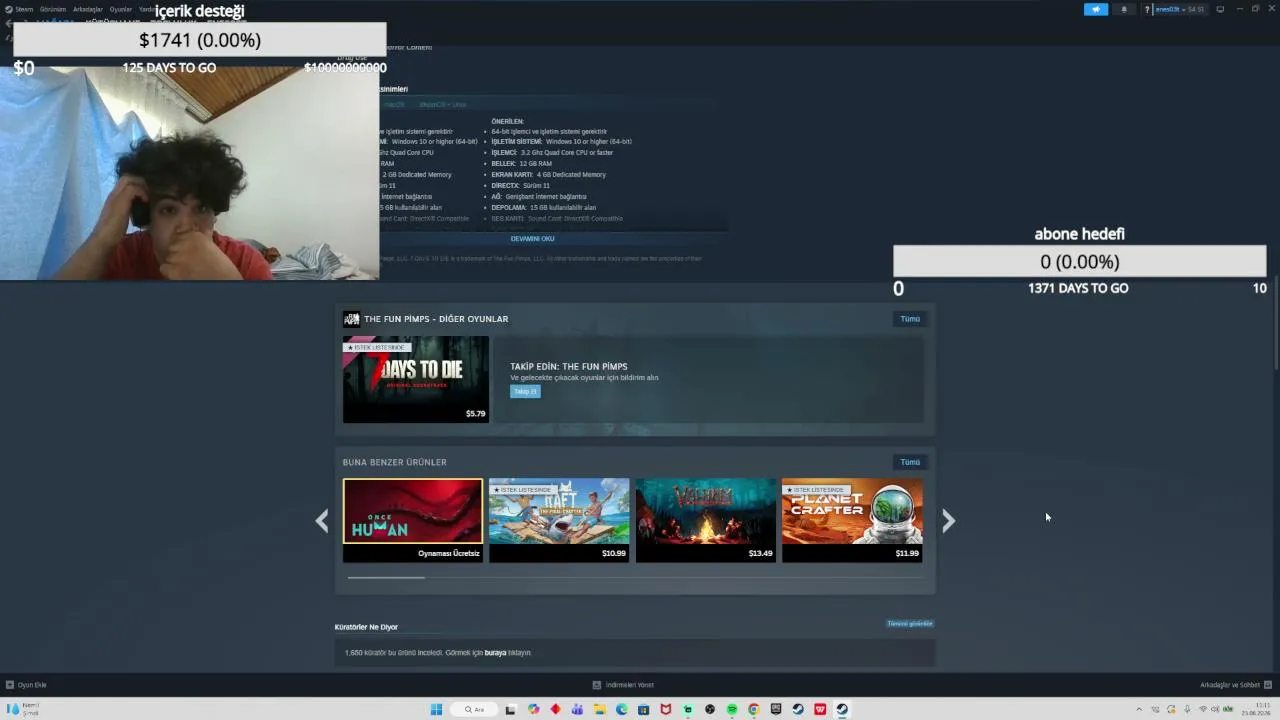Screen dimensions: 1280x720
Task: Open the Steam menu in the title bar
Action: pyautogui.click(x=19, y=9)
